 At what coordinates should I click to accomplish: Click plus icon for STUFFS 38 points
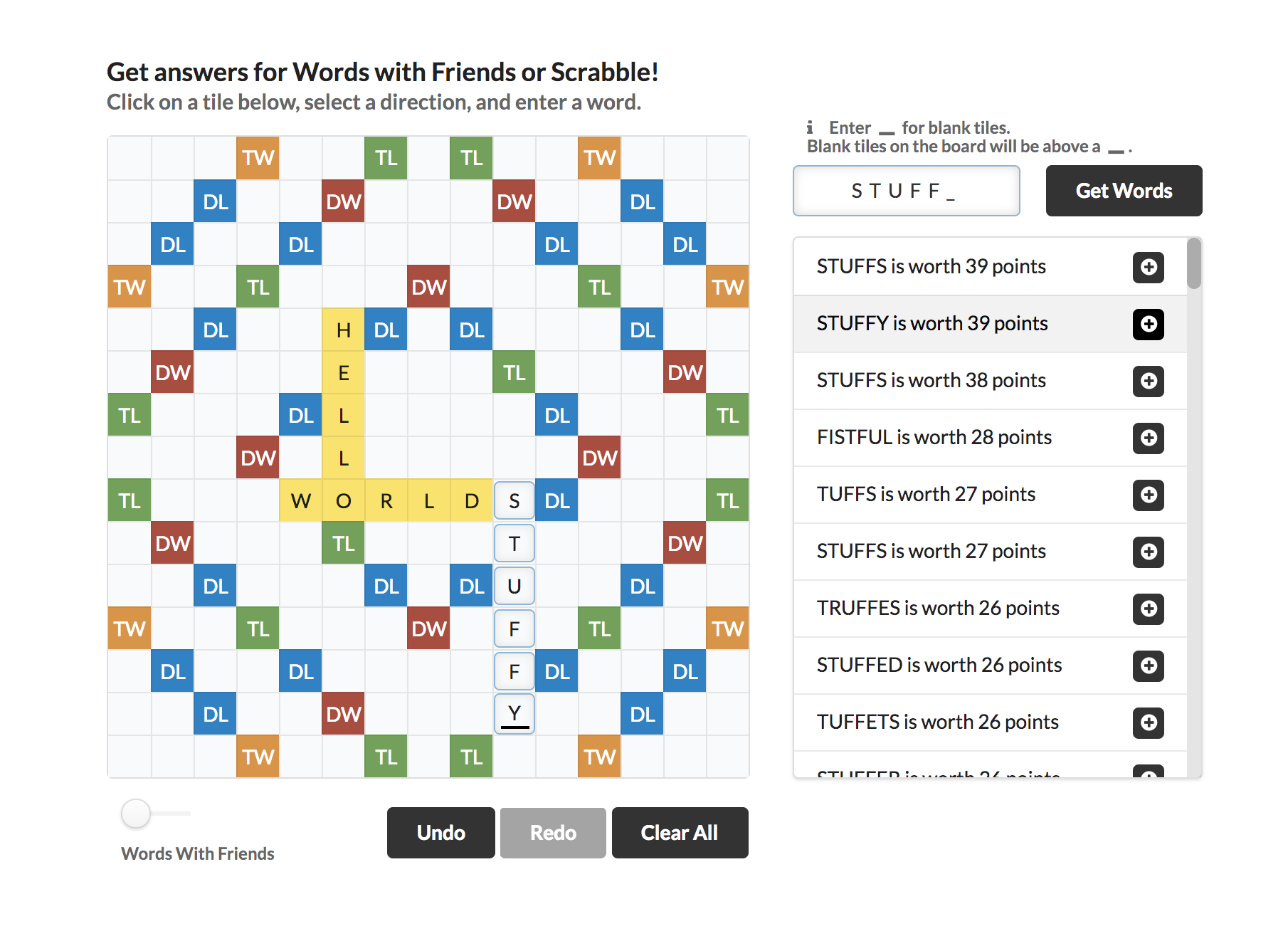pyautogui.click(x=1148, y=381)
